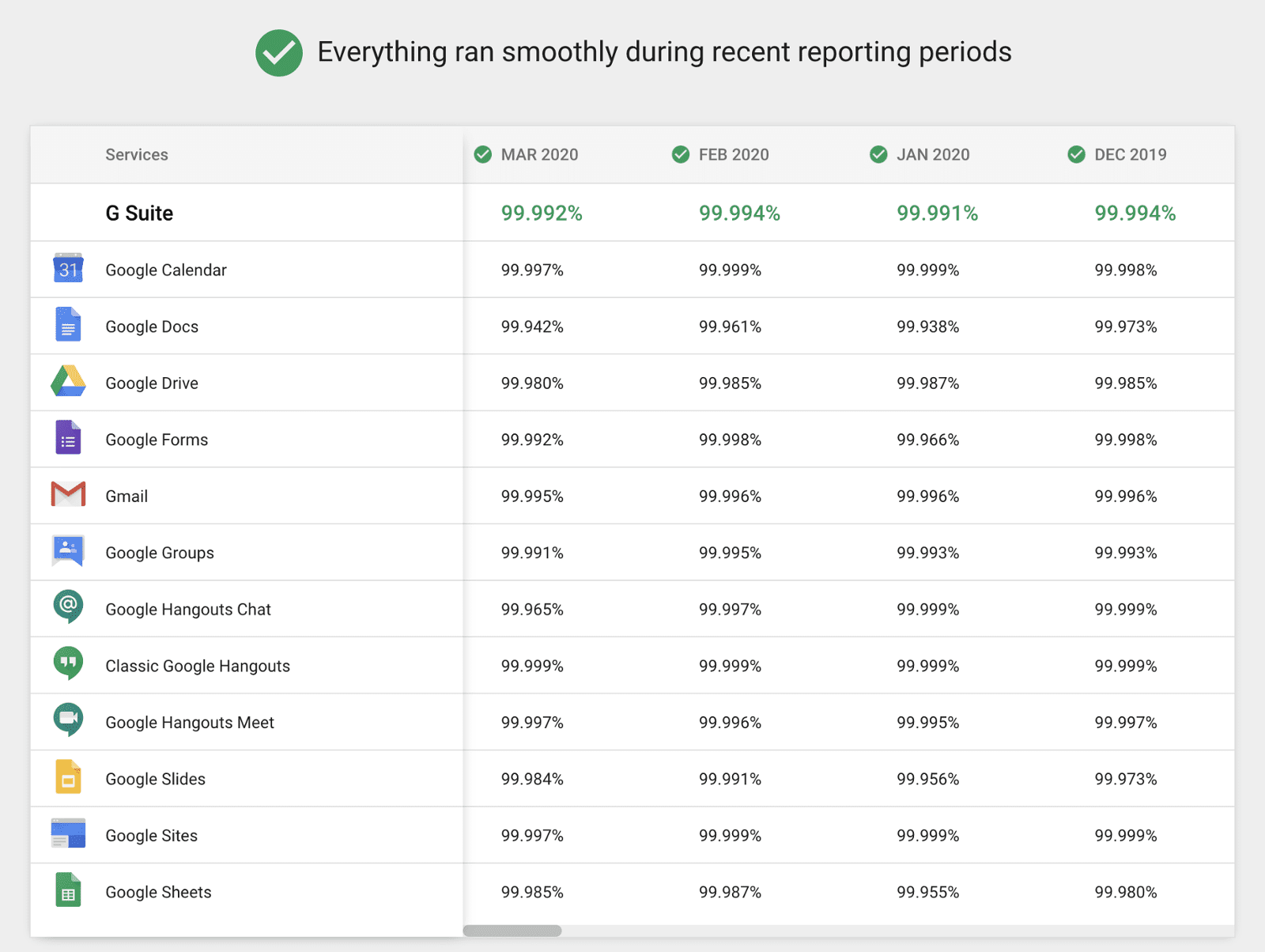Click the Google Hangouts Meet camera icon

click(68, 720)
